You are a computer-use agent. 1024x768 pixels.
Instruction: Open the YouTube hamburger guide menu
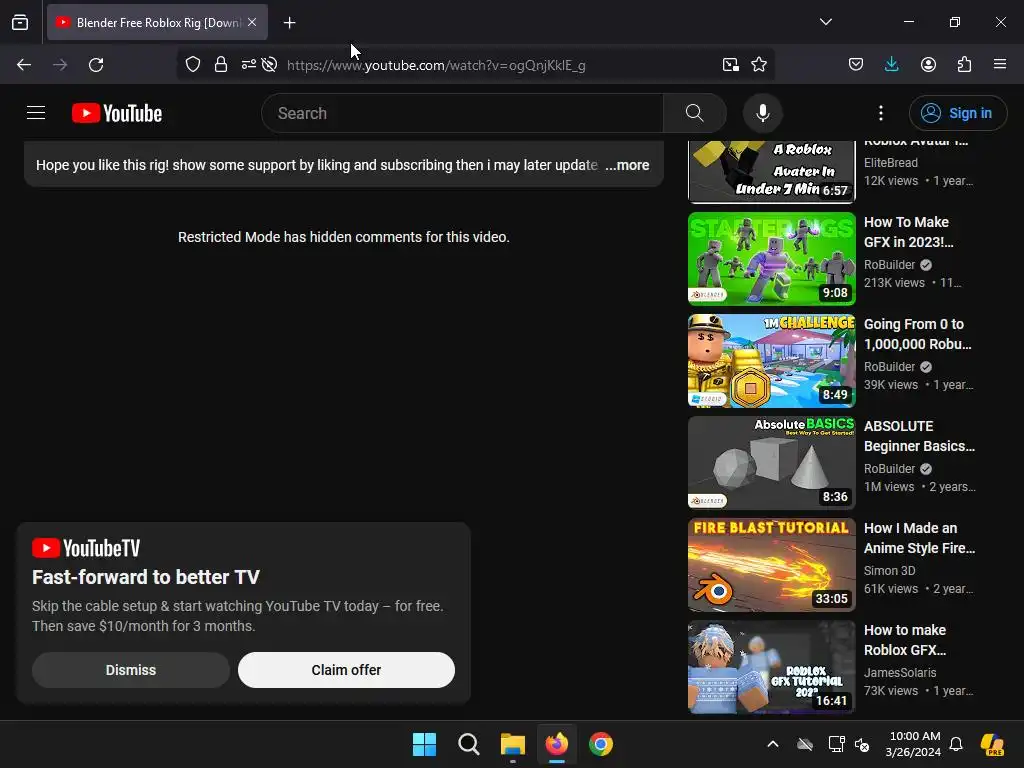coord(36,113)
